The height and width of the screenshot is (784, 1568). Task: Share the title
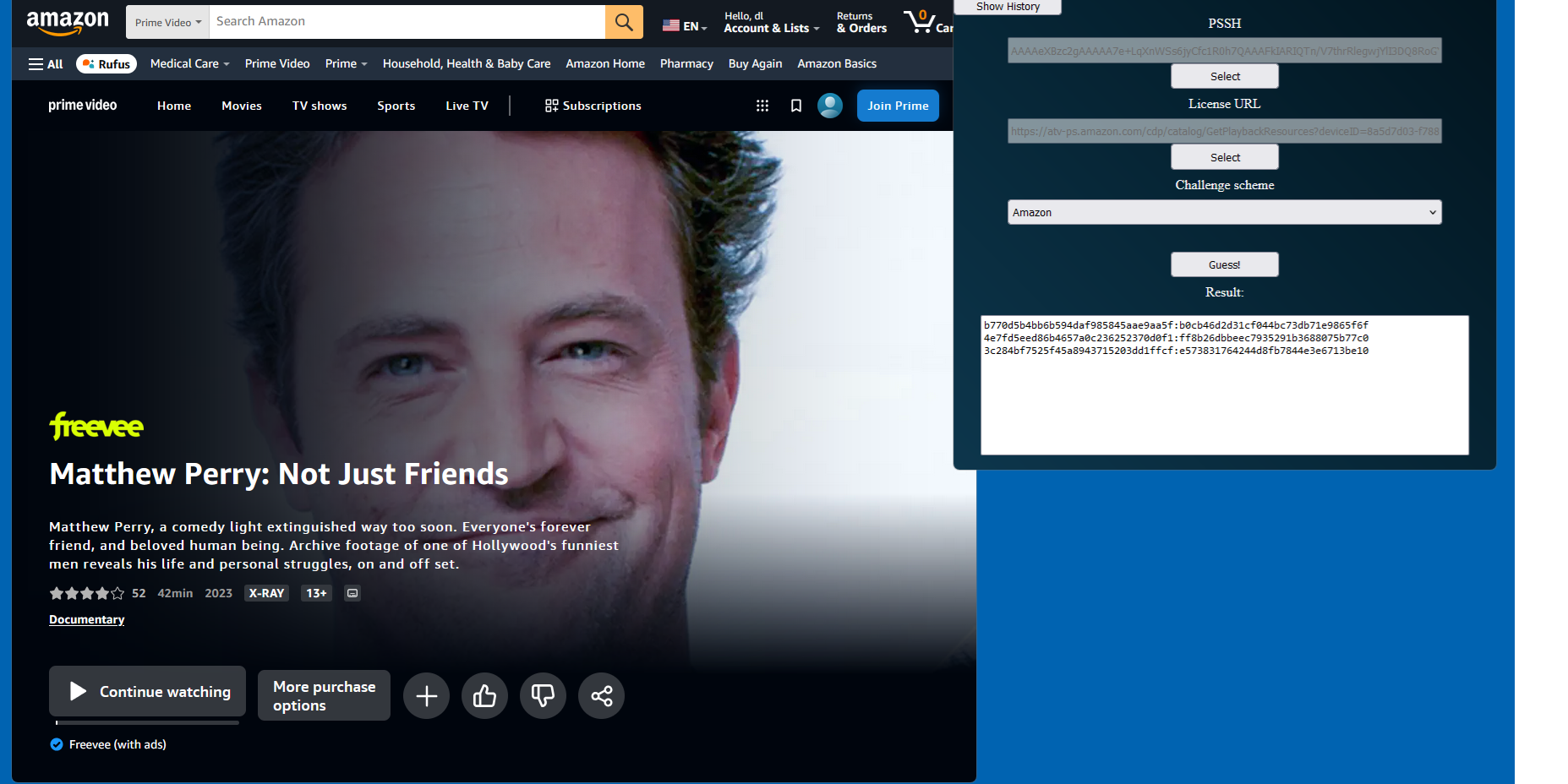601,695
